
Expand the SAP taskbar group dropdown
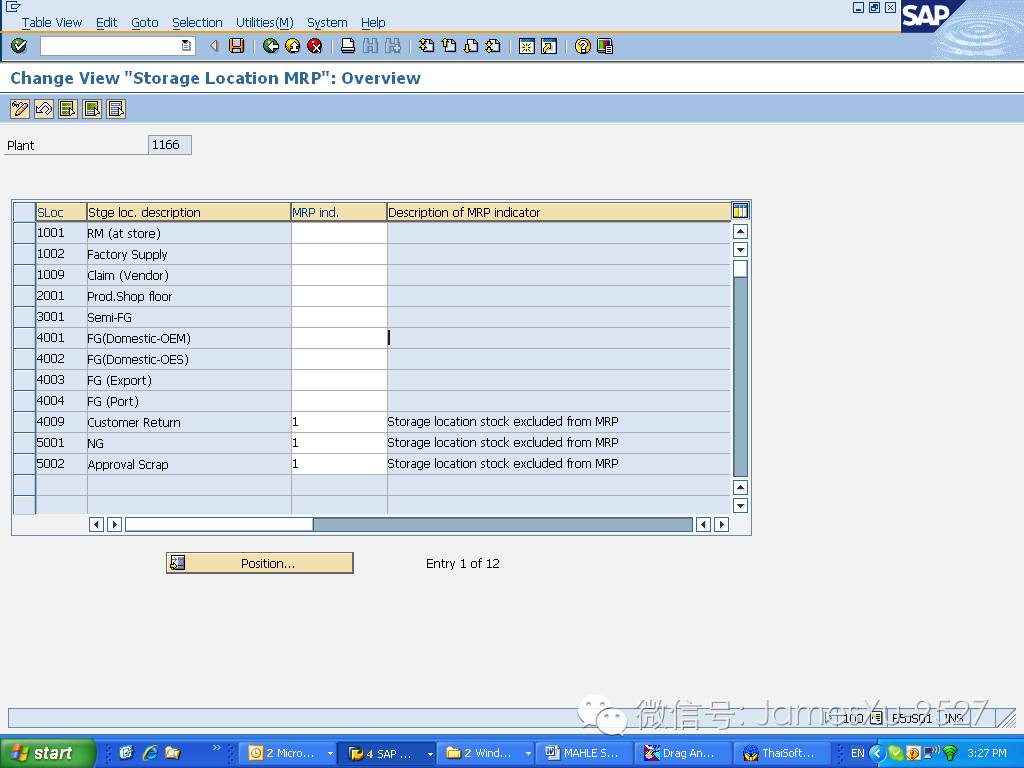(430, 754)
